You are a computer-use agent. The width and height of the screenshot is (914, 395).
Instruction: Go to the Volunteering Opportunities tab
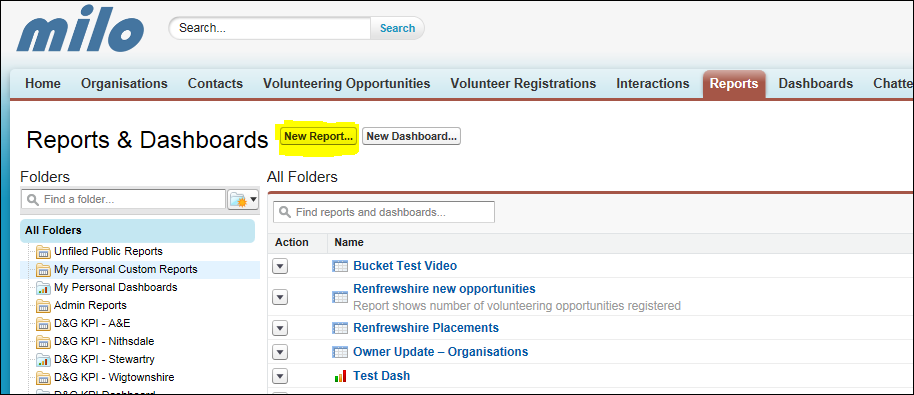(346, 84)
